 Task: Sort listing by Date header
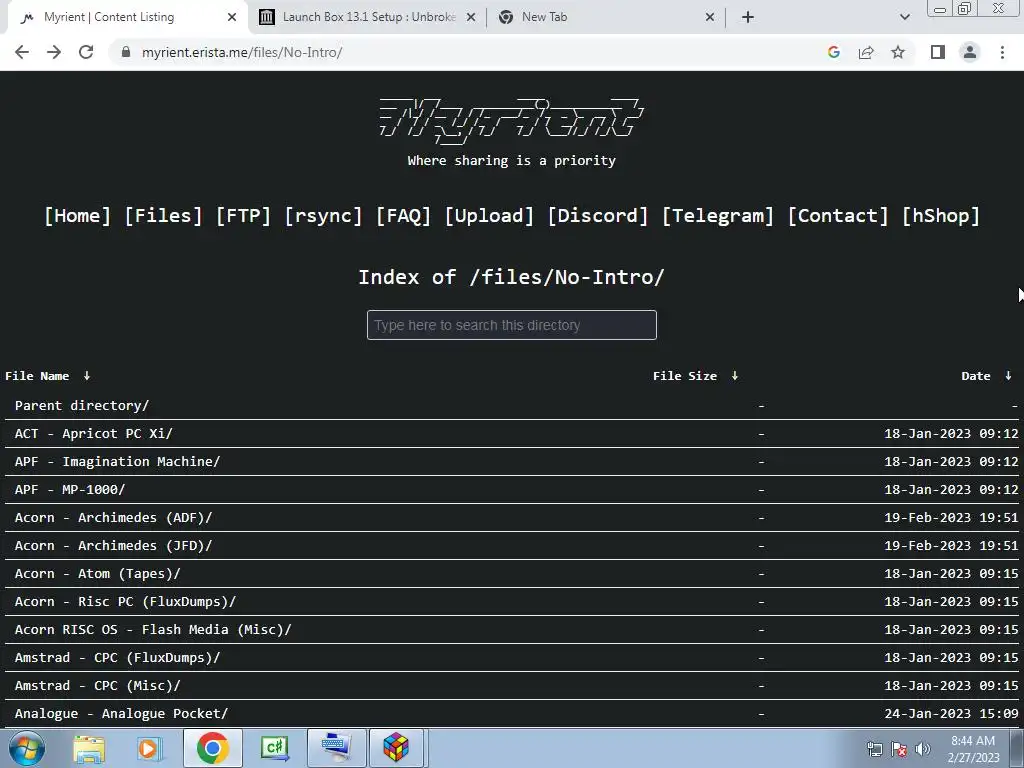976,376
